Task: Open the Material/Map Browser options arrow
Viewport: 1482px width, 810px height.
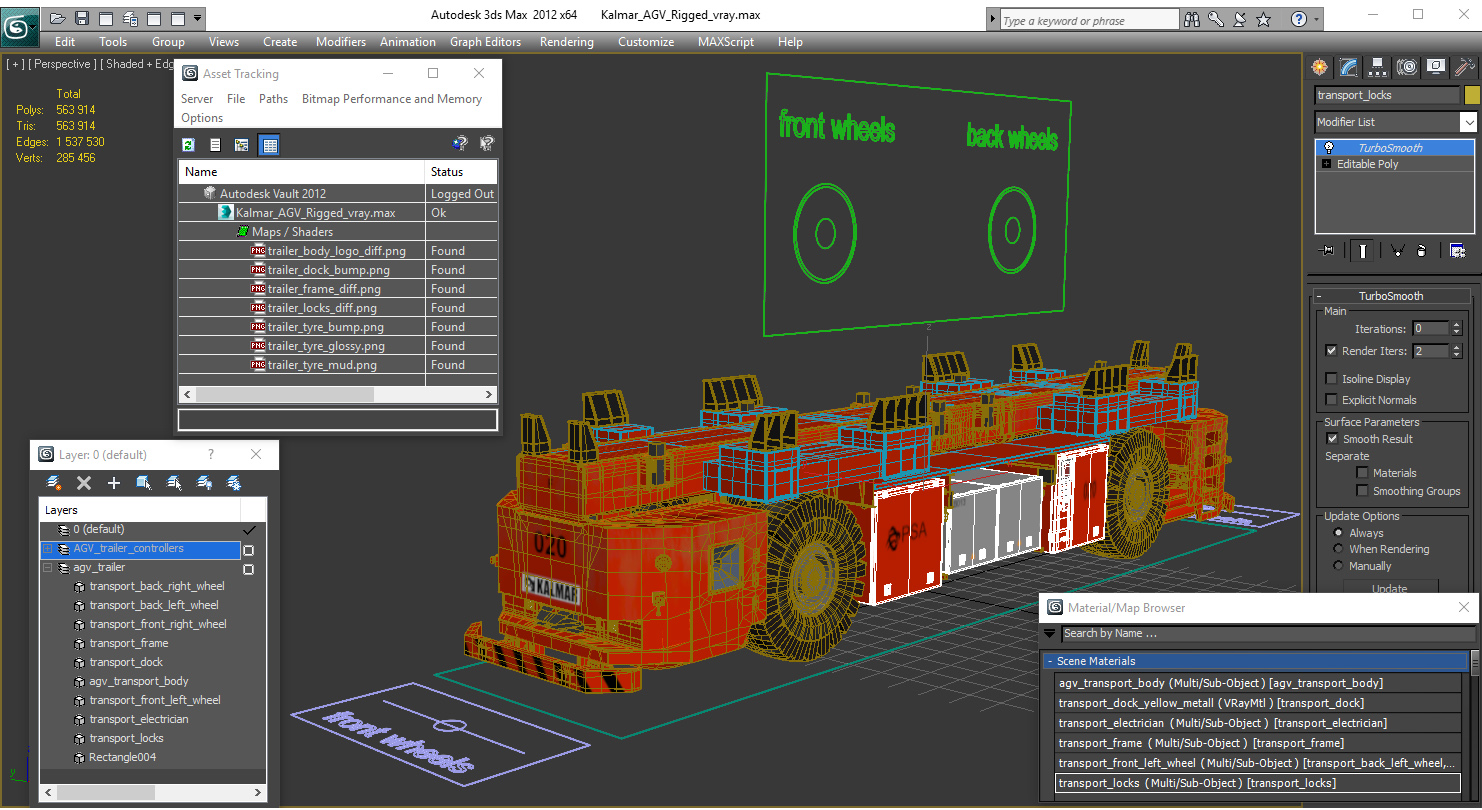Action: click(x=1050, y=633)
